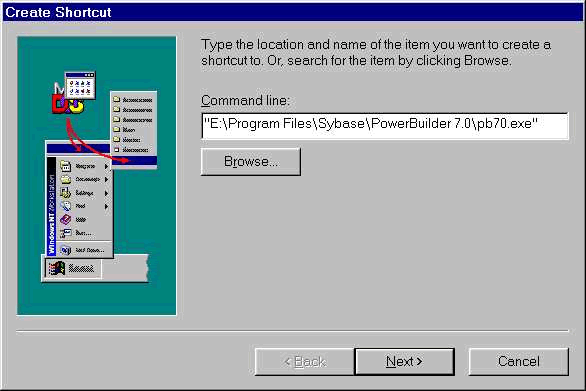
Task: Open the Browse... file dialog
Action: [251, 161]
